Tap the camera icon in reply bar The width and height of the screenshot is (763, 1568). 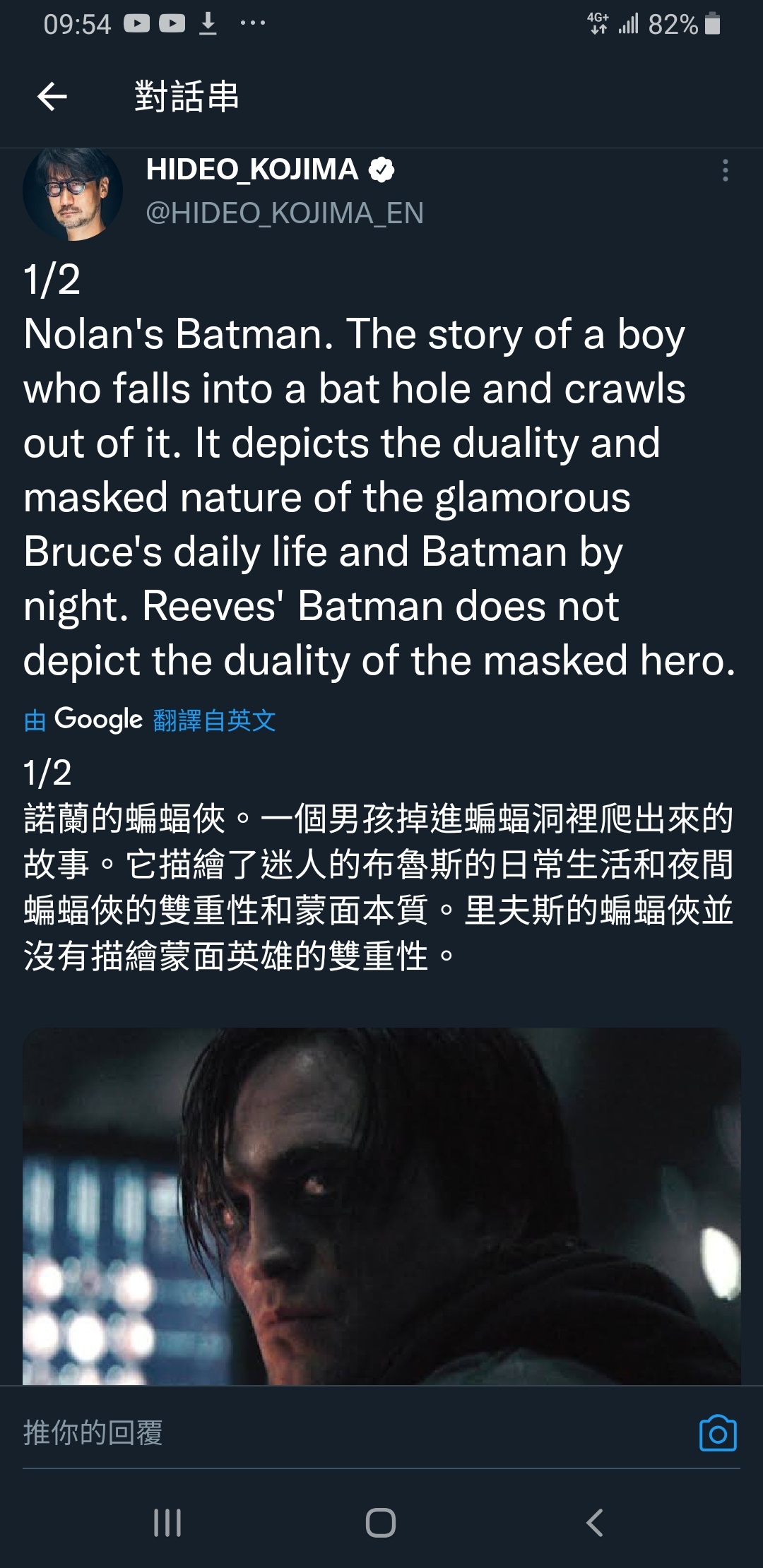click(x=718, y=1433)
